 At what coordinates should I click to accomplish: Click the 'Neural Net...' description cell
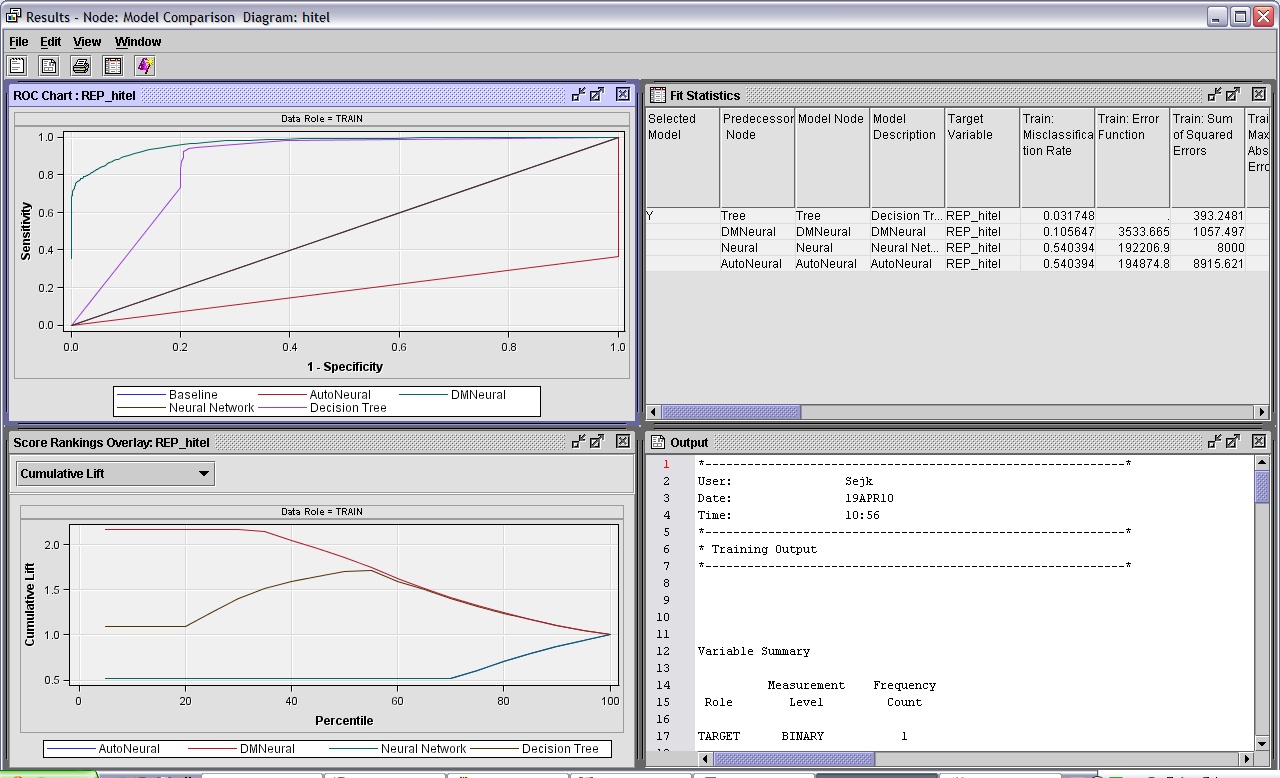click(907, 248)
